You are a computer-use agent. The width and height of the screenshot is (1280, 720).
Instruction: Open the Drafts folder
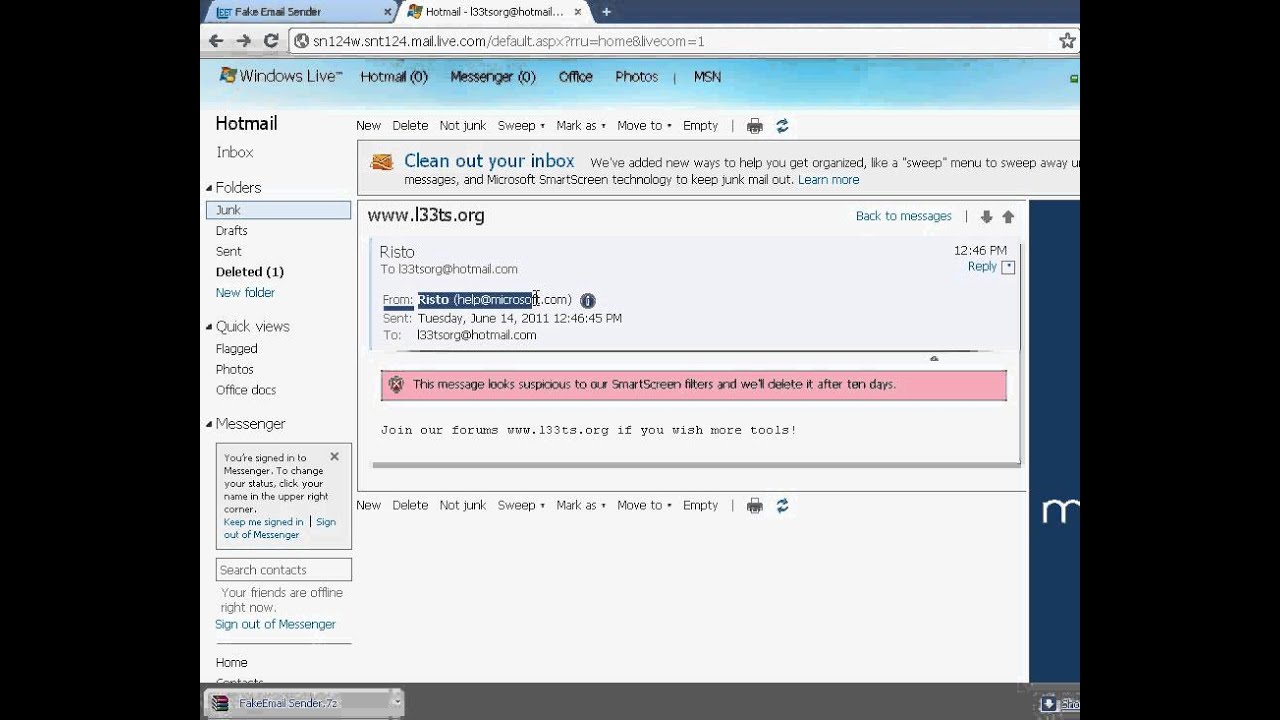tap(231, 231)
